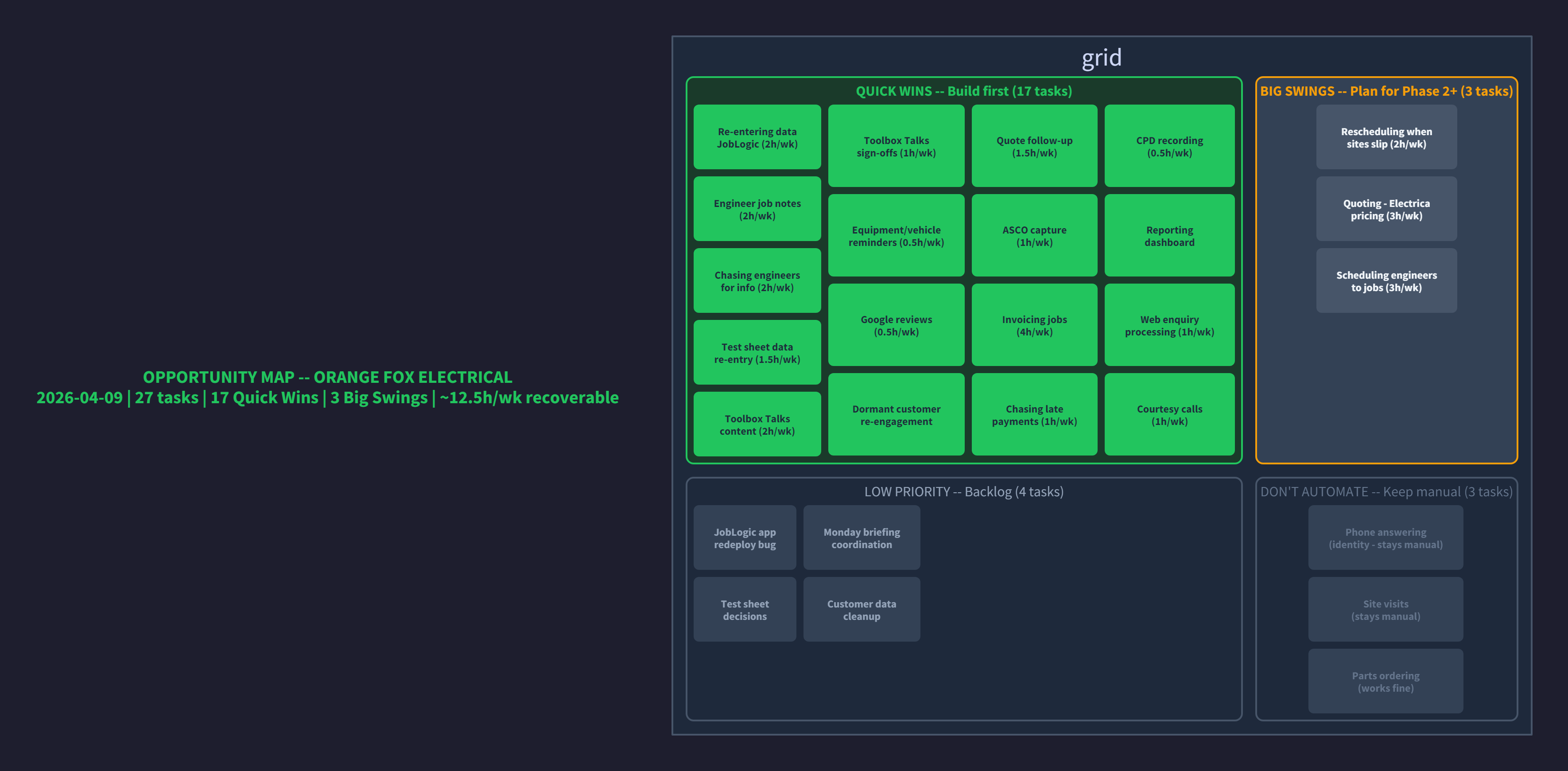
Task: Select the Rescheduling when sites slip card
Action: pos(1386,138)
